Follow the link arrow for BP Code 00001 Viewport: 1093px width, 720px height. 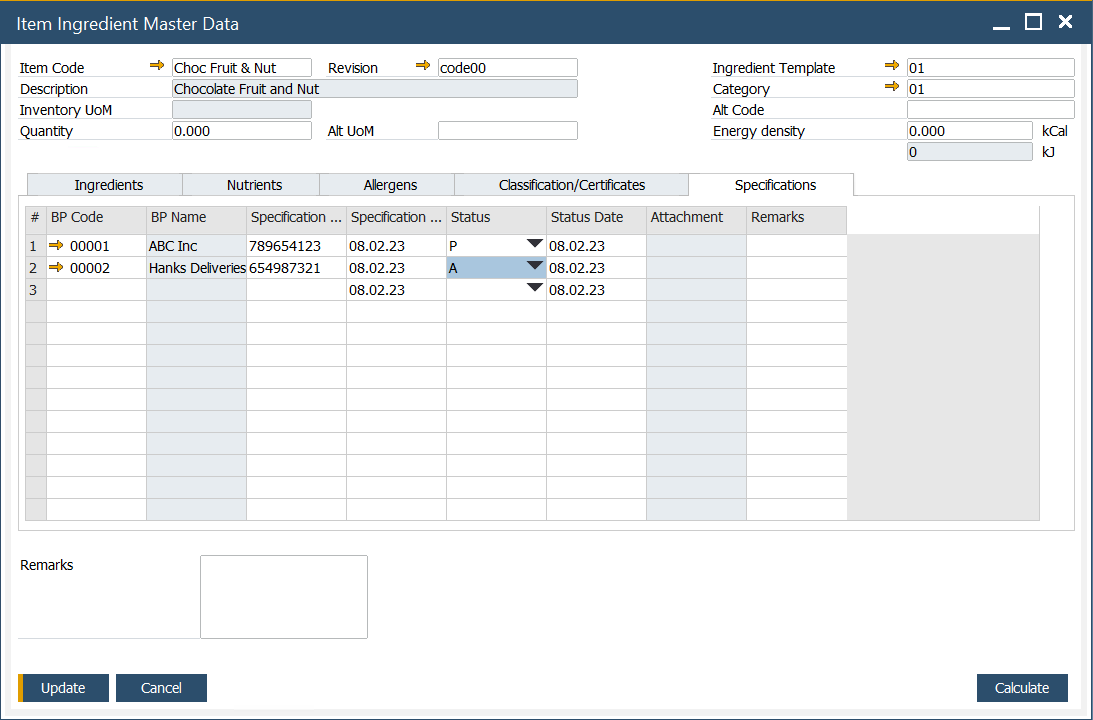56,245
